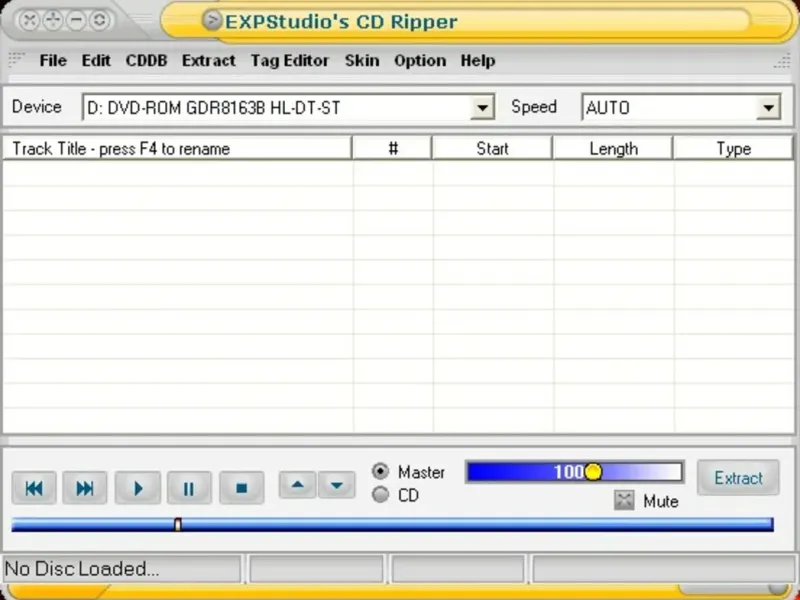Click the # column header
800x600 pixels.
[392, 148]
